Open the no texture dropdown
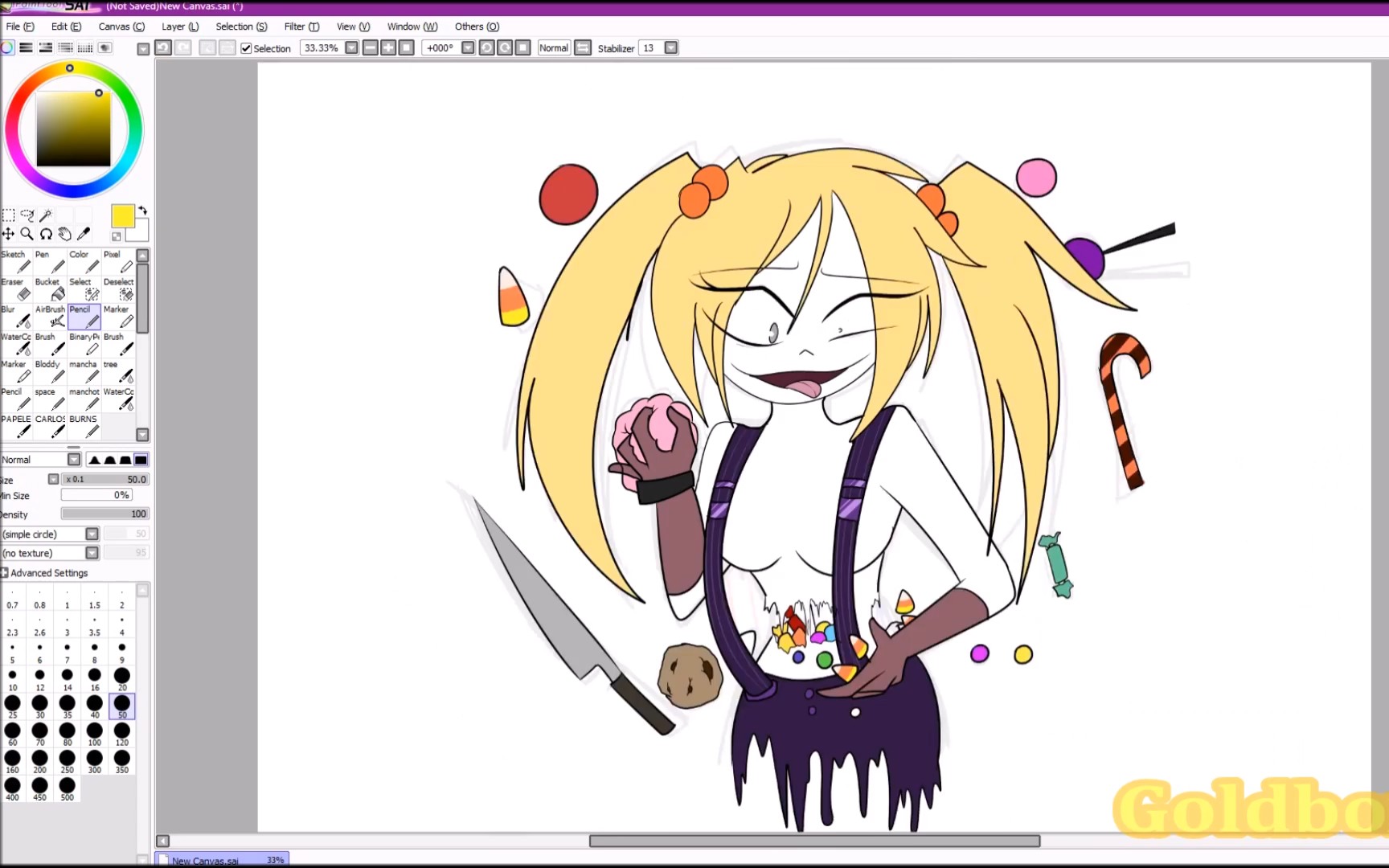The width and height of the screenshot is (1389, 868). pyautogui.click(x=92, y=553)
